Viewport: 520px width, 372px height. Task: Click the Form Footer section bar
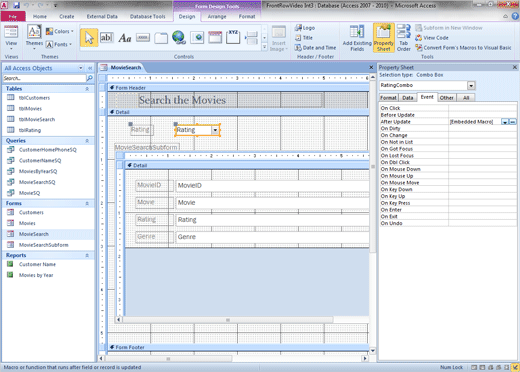click(x=238, y=347)
